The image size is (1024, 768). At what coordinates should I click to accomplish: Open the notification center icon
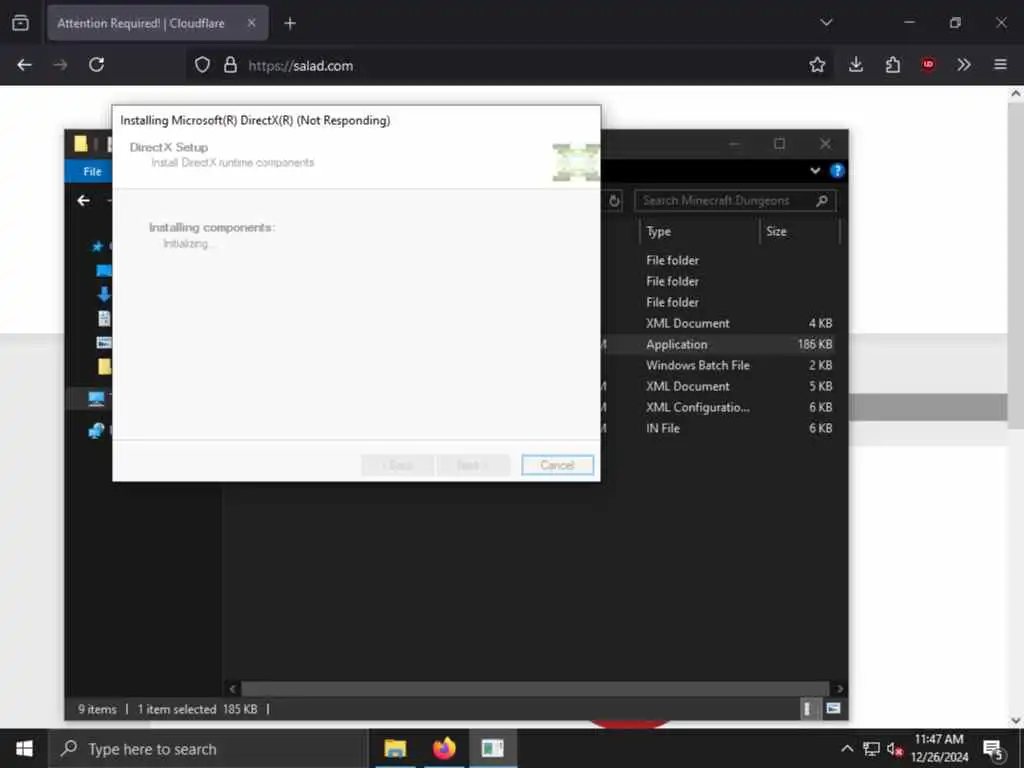click(x=994, y=750)
